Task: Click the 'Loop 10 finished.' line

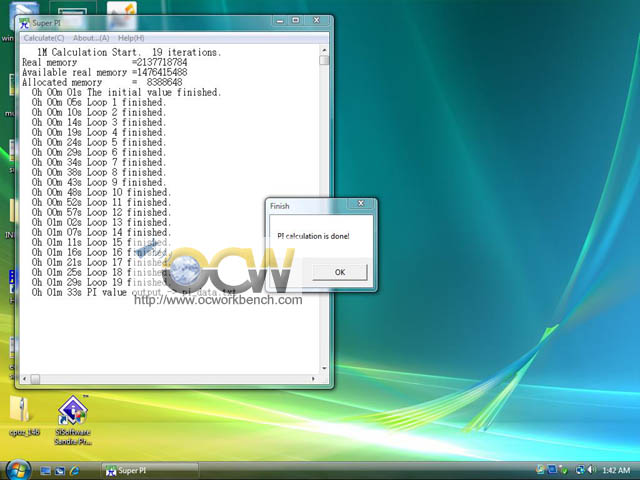Action: point(101,192)
